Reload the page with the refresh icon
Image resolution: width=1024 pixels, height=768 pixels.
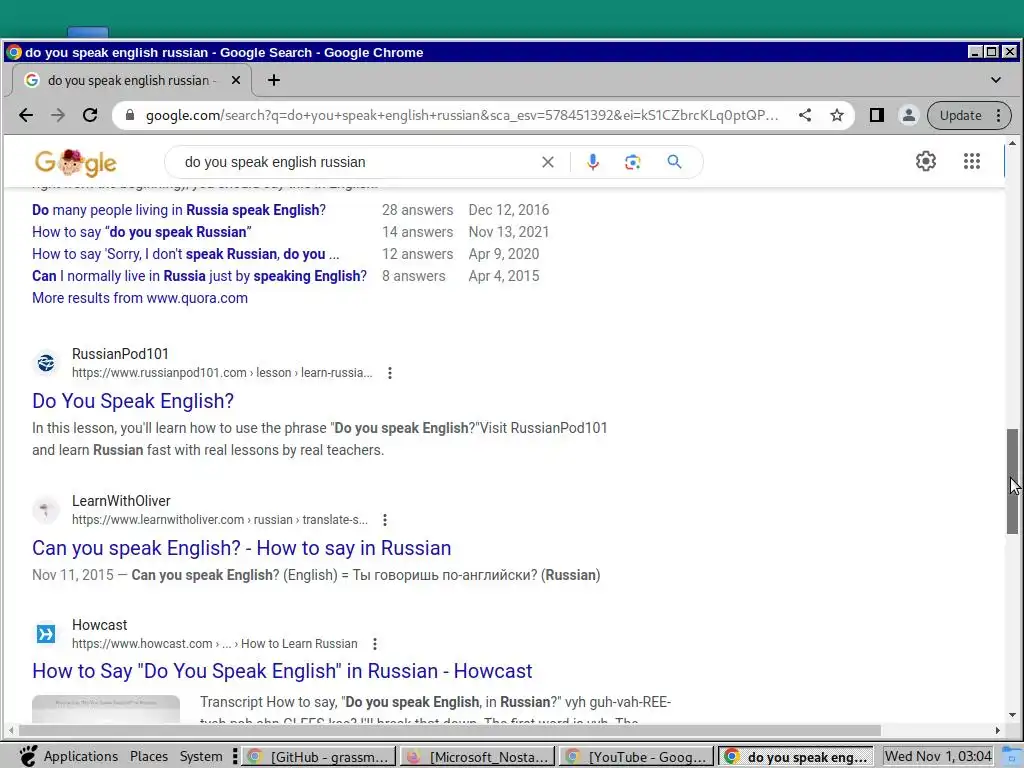coord(90,116)
